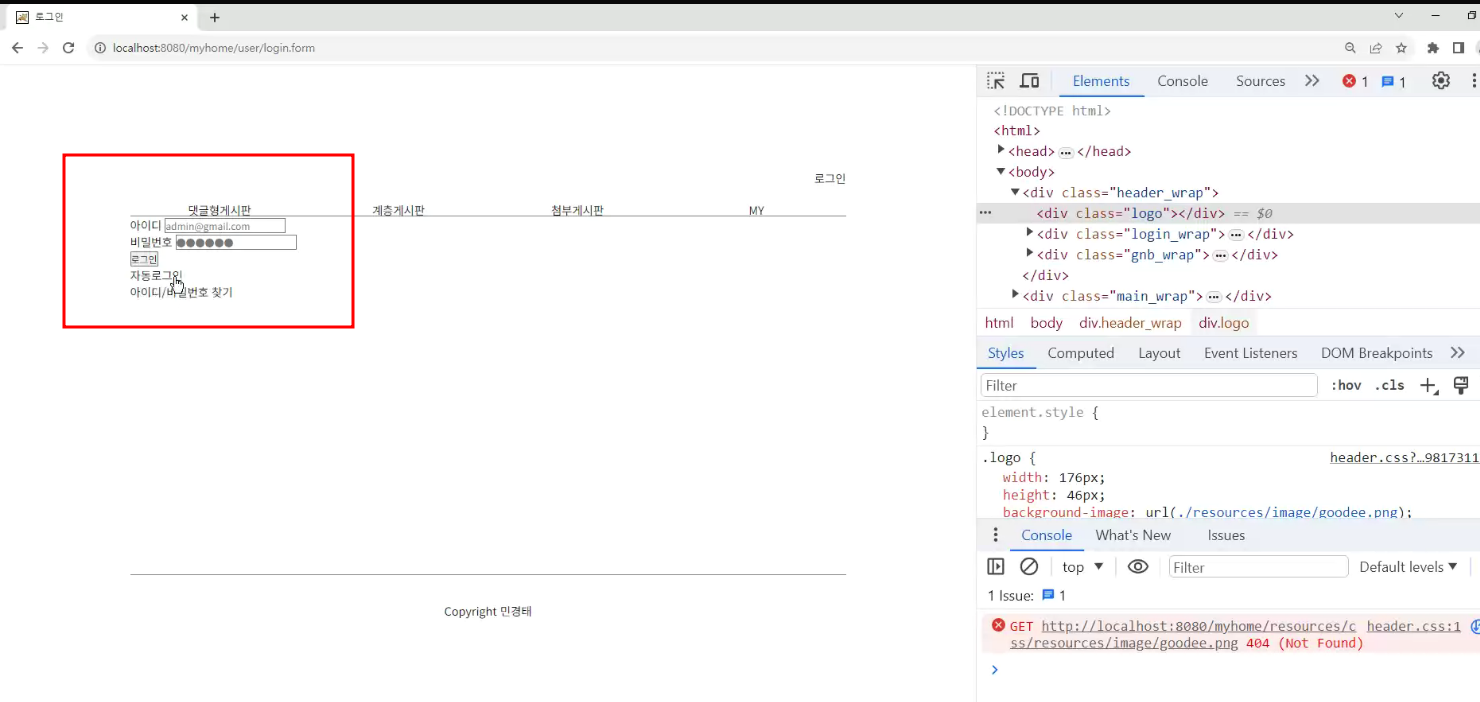Show the error count badge
Viewport: 1480px width, 702px height.
click(1355, 82)
